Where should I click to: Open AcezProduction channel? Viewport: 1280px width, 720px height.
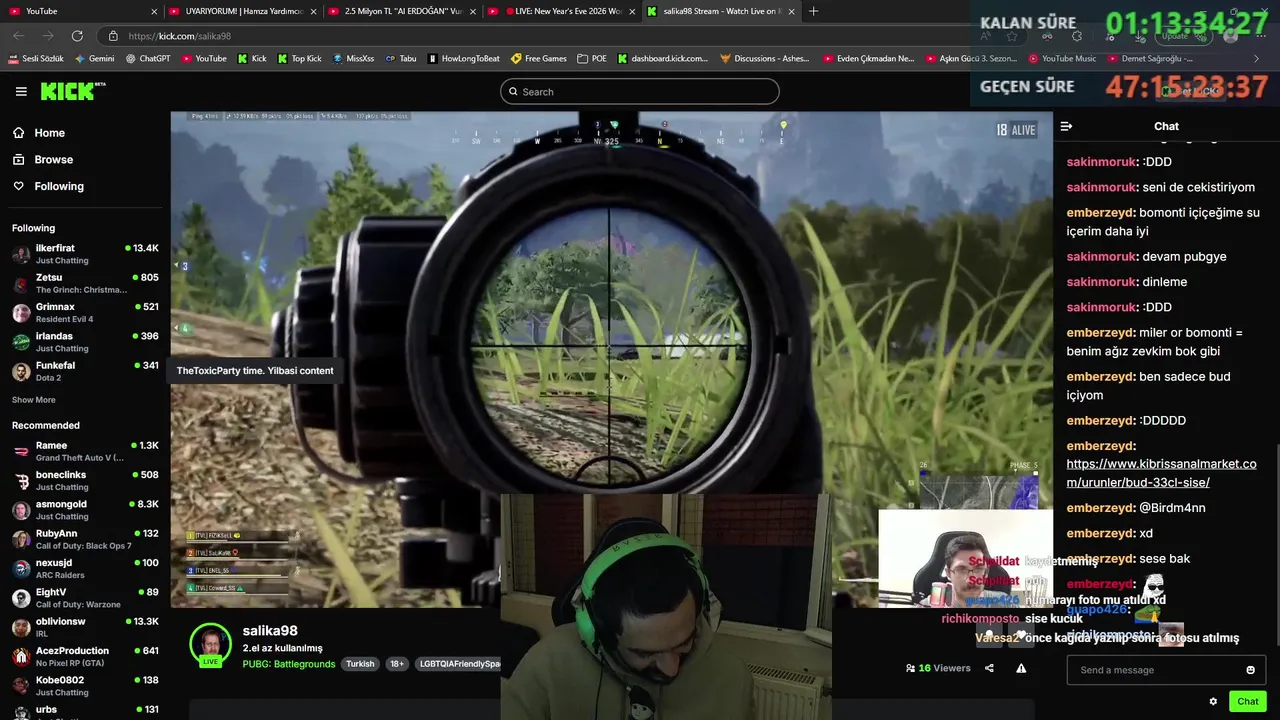pos(85,656)
